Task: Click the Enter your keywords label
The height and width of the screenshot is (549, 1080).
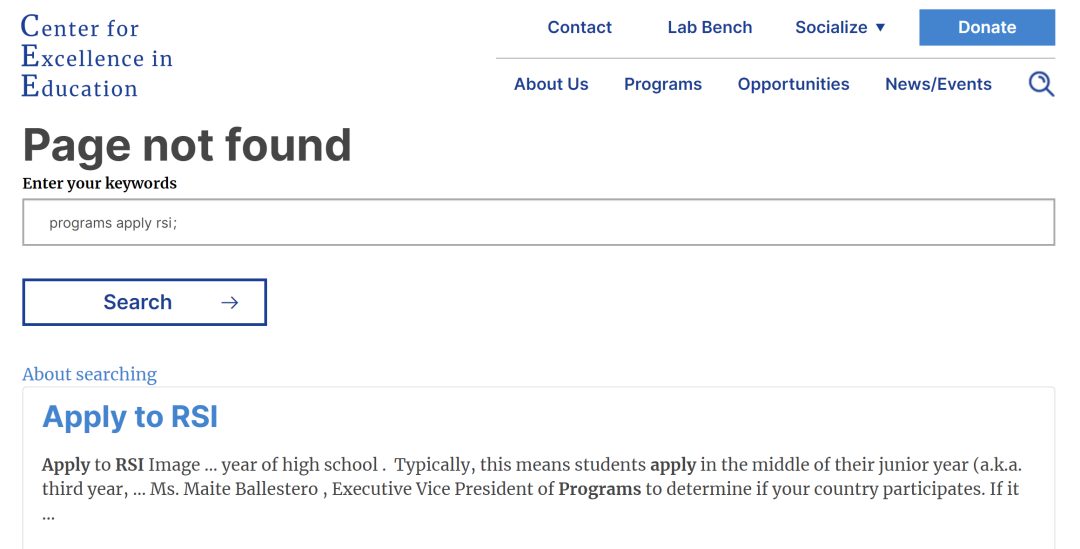Action: point(100,183)
